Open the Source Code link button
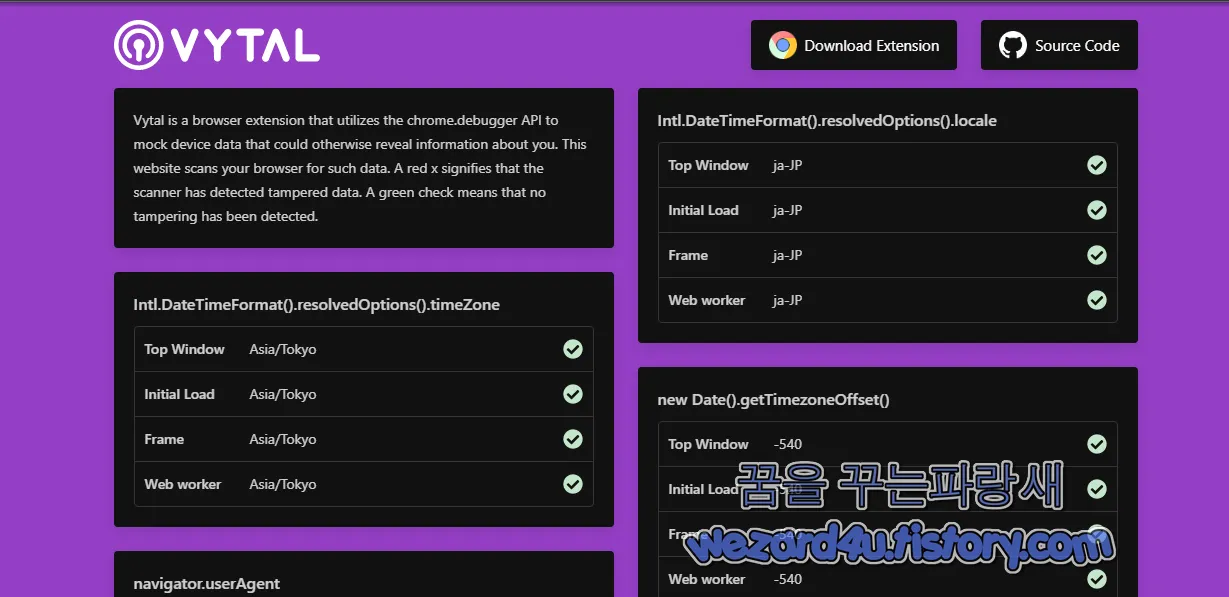Screen dimensions: 1229x597 point(1059,45)
